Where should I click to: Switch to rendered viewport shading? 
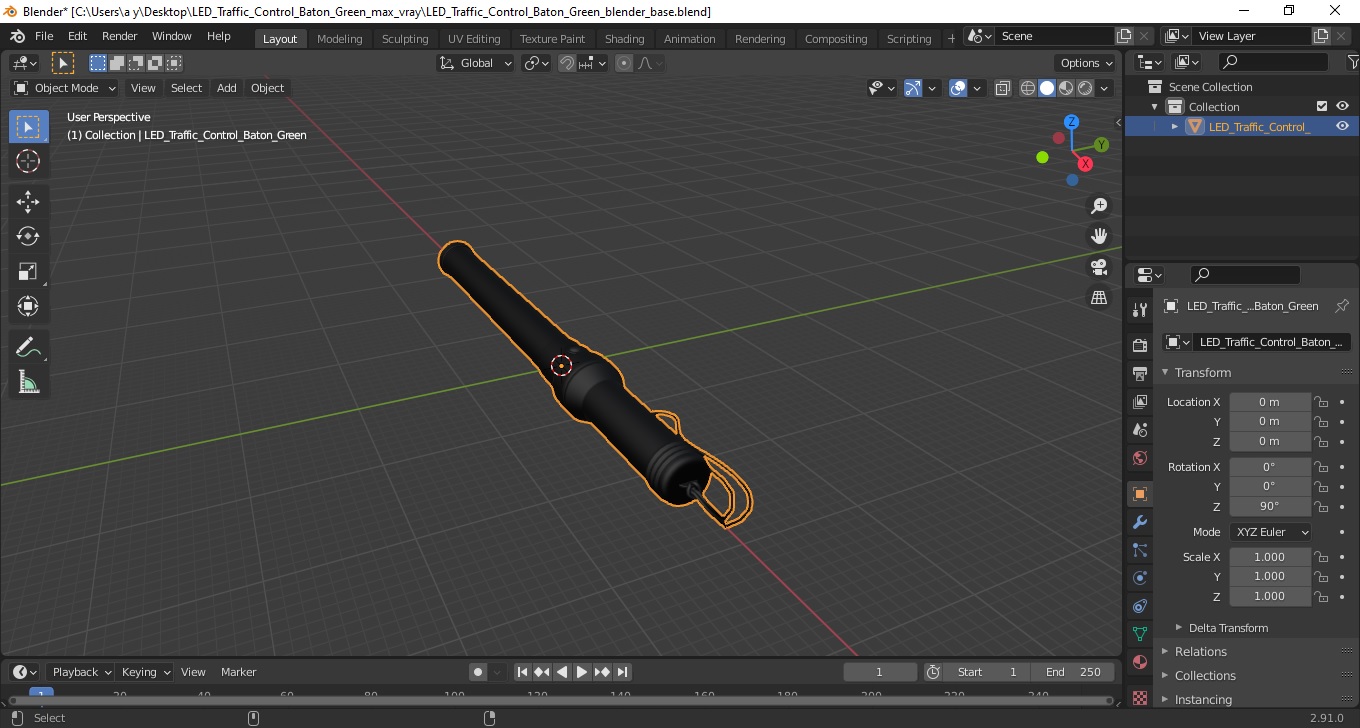click(x=1085, y=88)
